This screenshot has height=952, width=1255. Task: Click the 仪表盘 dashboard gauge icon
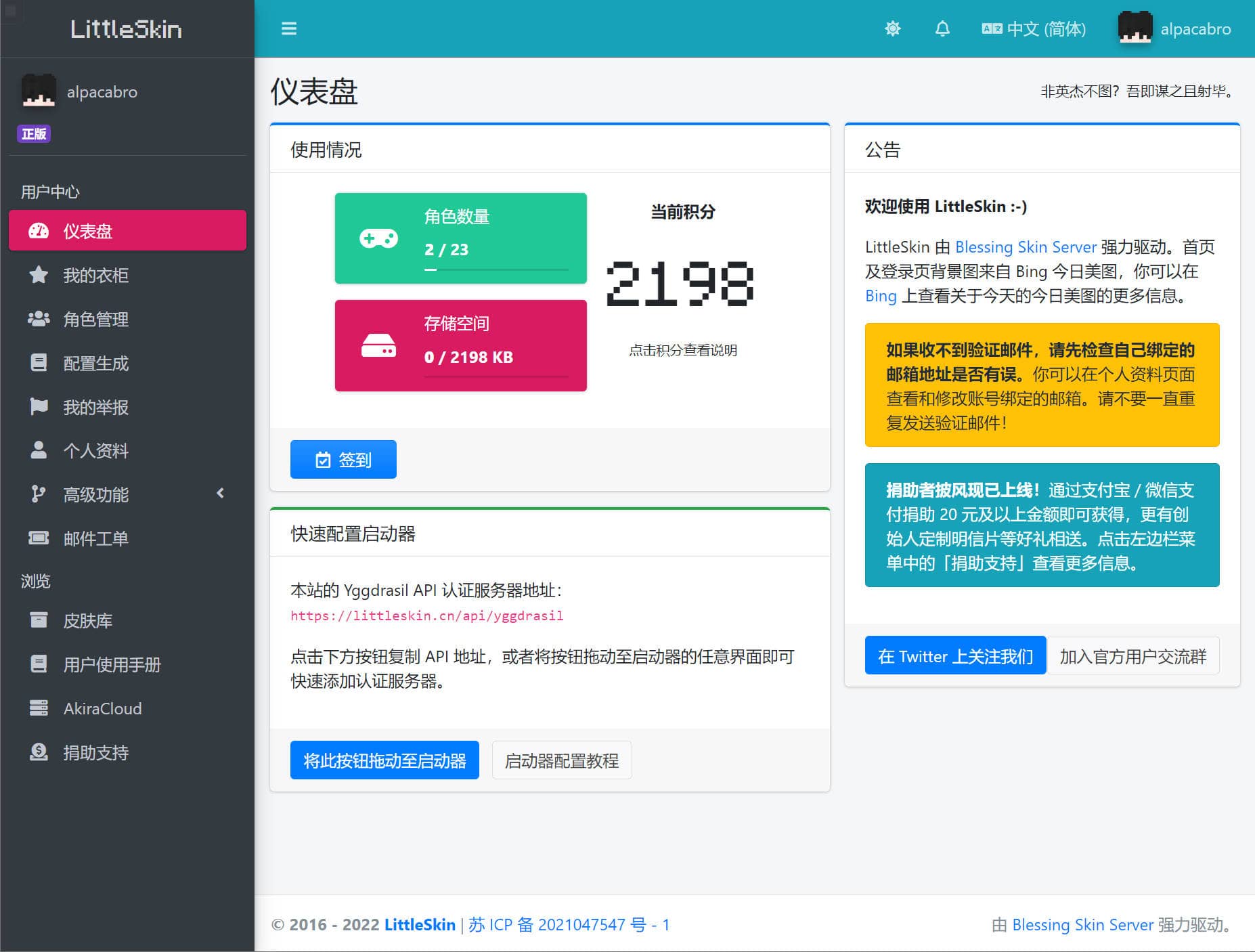(39, 231)
